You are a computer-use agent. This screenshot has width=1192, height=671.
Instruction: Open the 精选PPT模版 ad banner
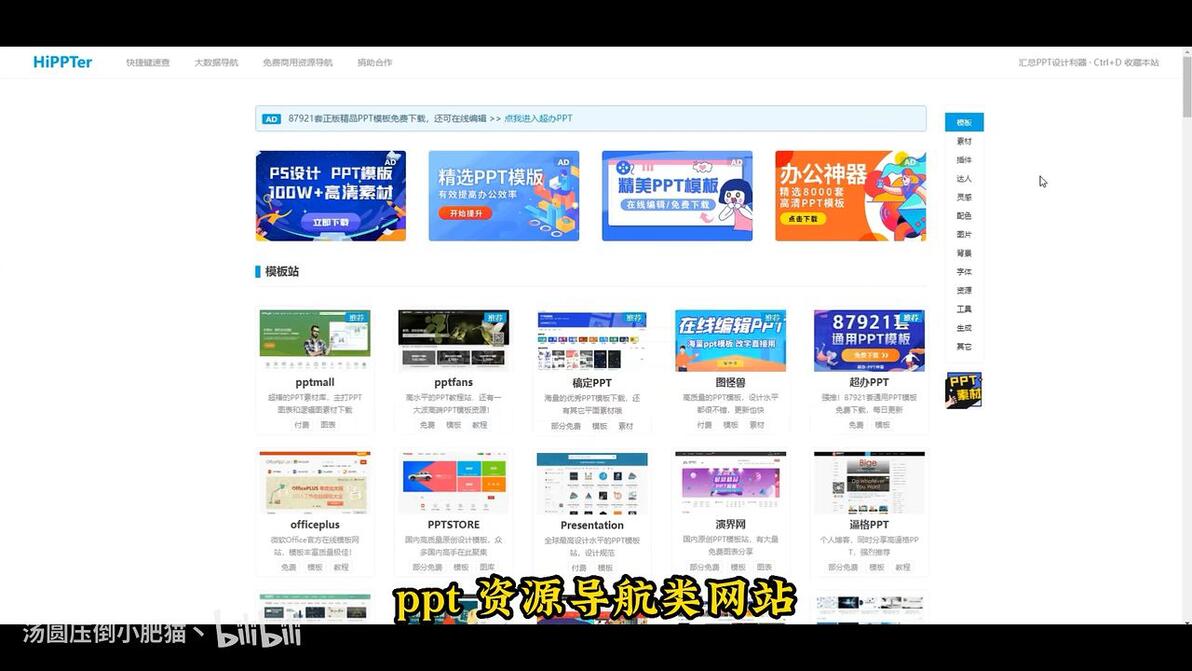503,196
